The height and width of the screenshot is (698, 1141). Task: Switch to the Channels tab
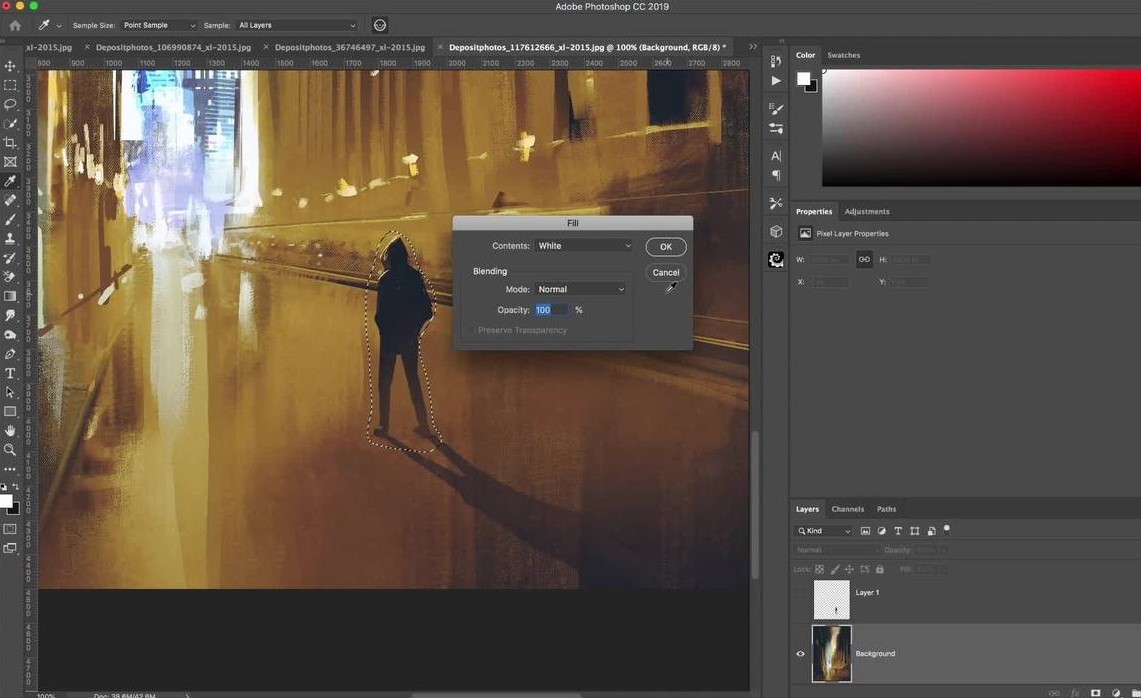click(847, 509)
